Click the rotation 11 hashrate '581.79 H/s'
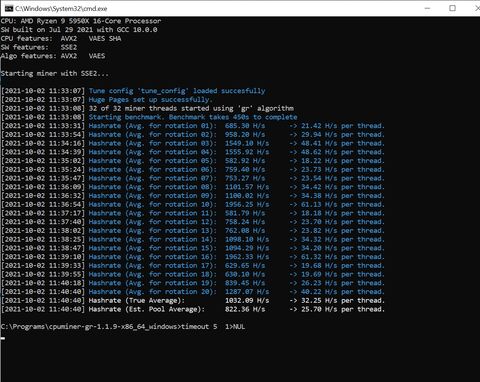 tap(245, 213)
